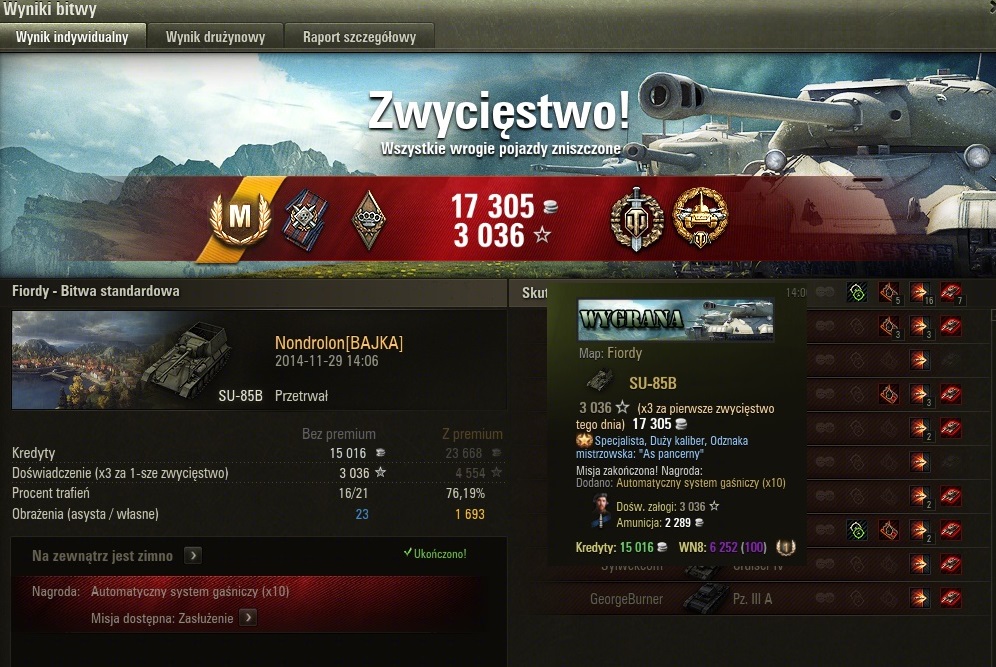This screenshot has width=996, height=667.
Task: Click the Fiordy map SU-85B thumbnail
Action: [x=124, y=360]
